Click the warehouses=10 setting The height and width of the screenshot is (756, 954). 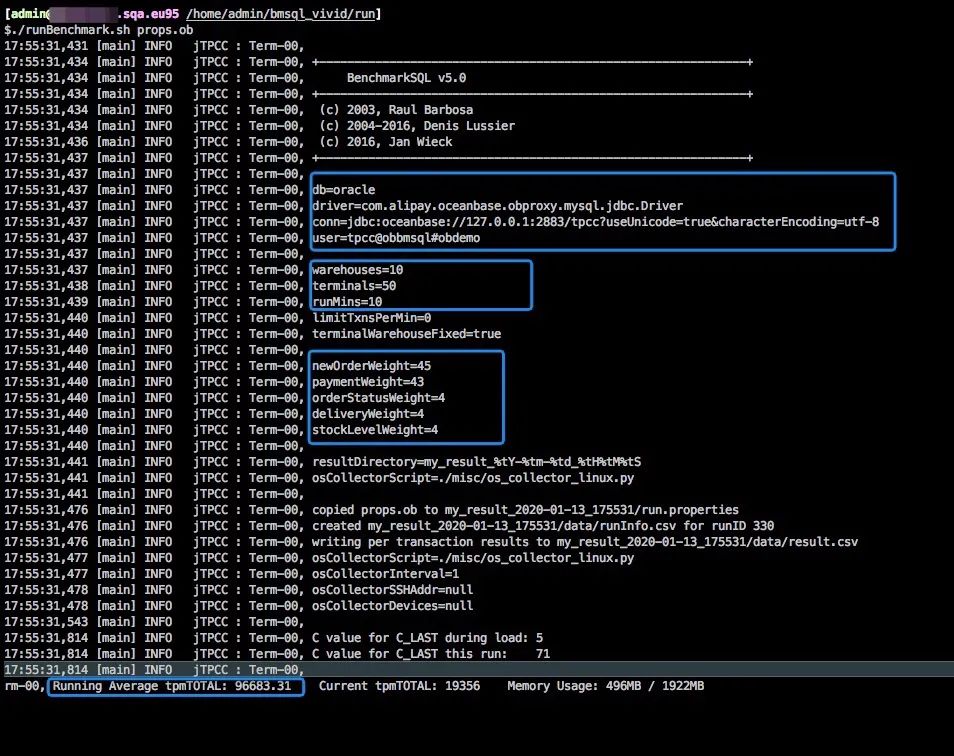[x=357, y=270]
